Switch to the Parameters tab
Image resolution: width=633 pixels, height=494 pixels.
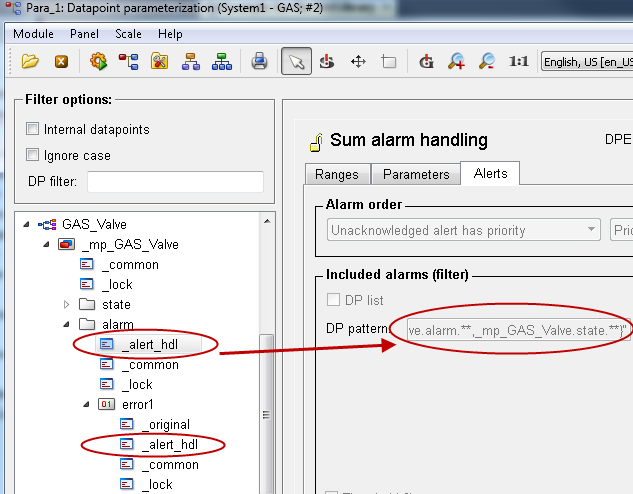click(x=416, y=174)
